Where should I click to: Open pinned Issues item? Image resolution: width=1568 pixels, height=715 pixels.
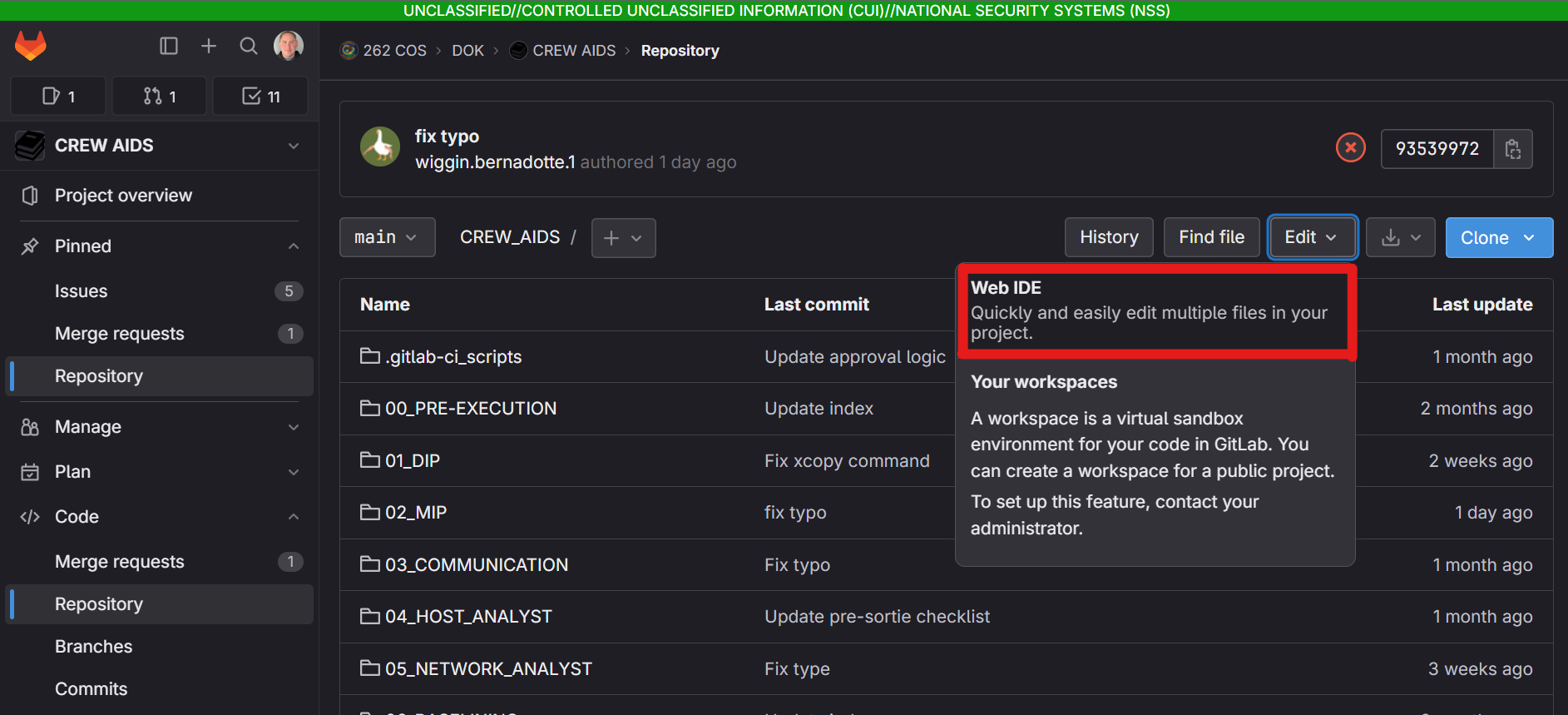[160, 291]
